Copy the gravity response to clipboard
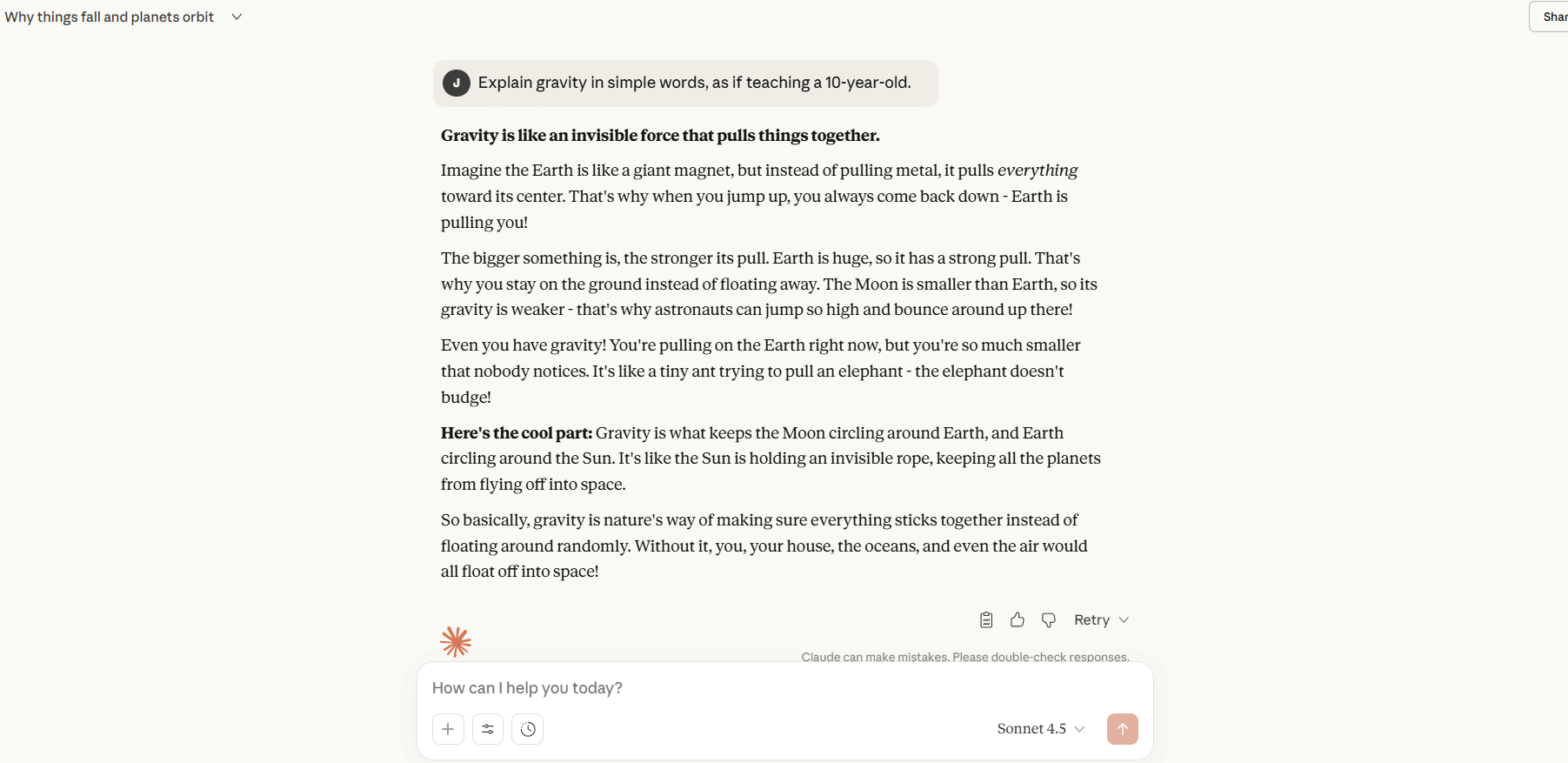Screen dimensions: 1568x763 (x=986, y=619)
